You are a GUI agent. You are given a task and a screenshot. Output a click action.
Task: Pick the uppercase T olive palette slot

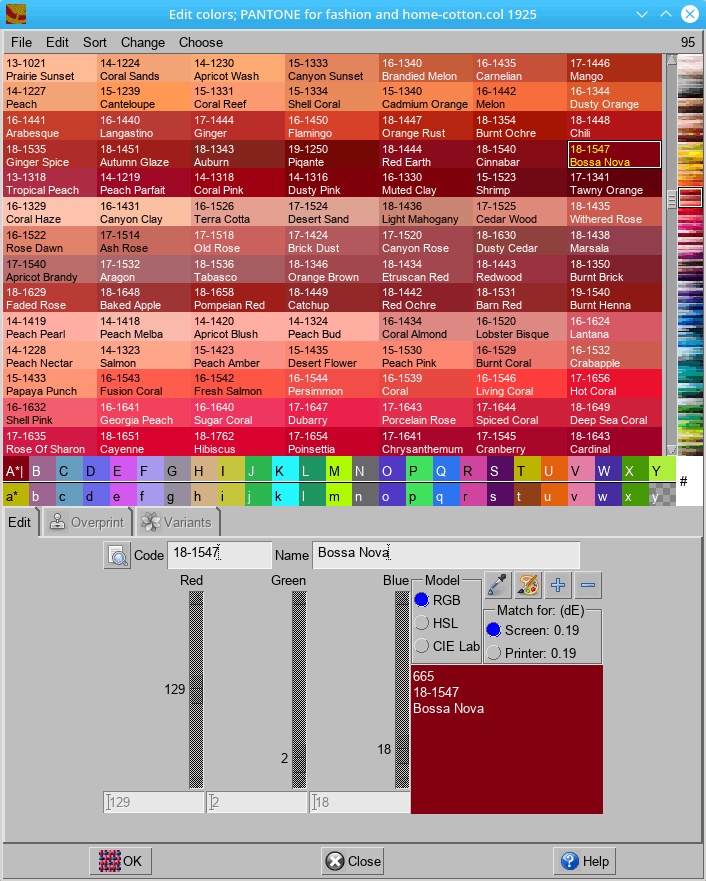526,470
